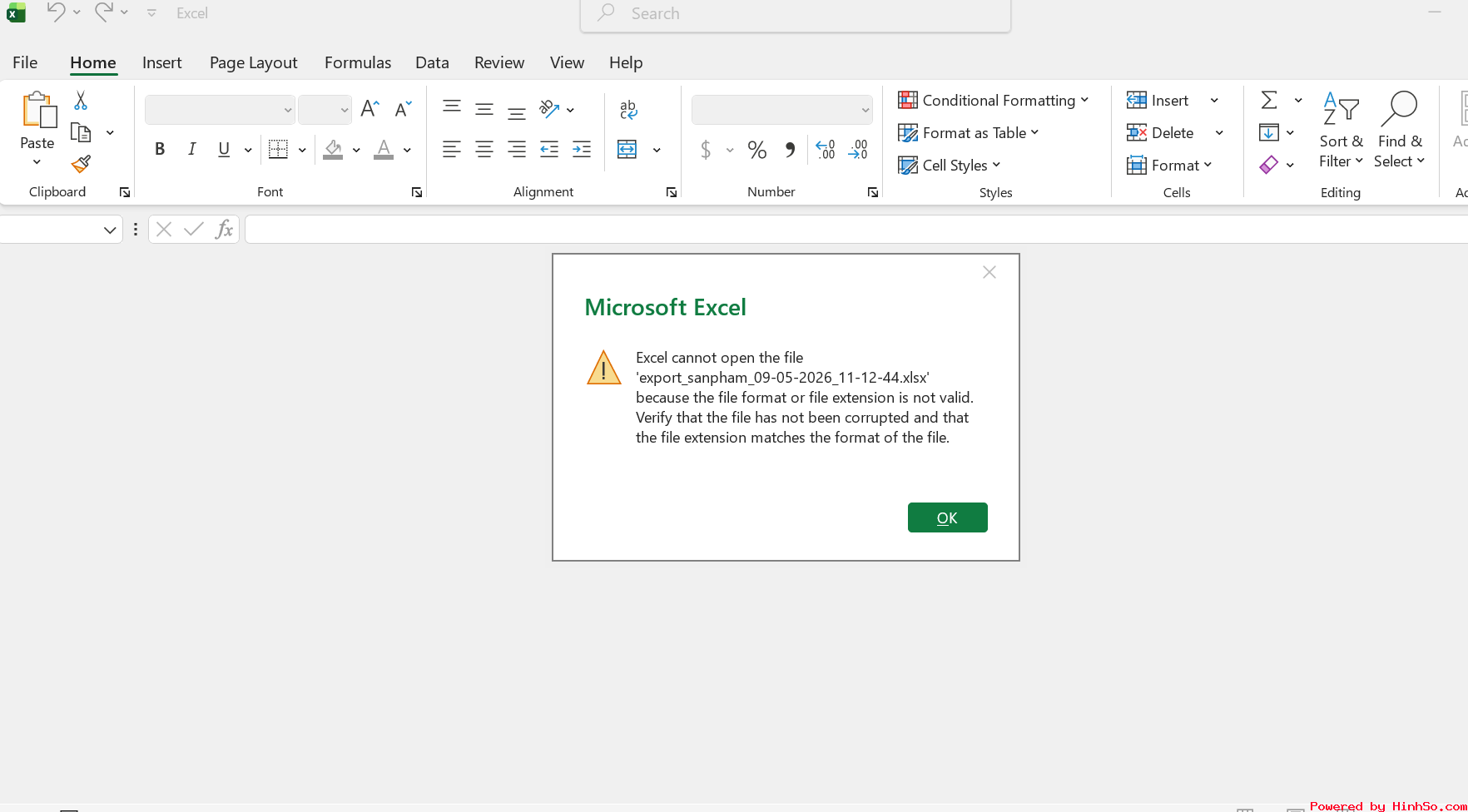
Task: Click Increase Indent icon
Action: click(582, 150)
